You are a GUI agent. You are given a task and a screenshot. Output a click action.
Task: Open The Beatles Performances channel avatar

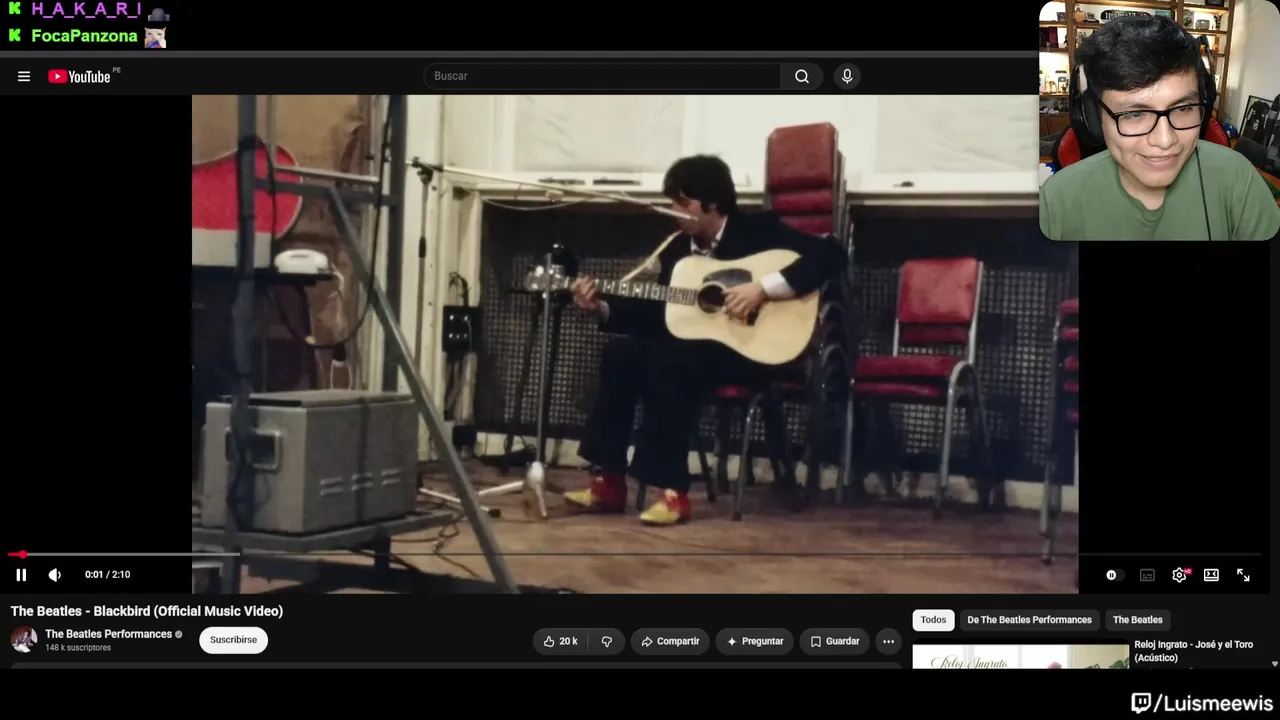(24, 640)
